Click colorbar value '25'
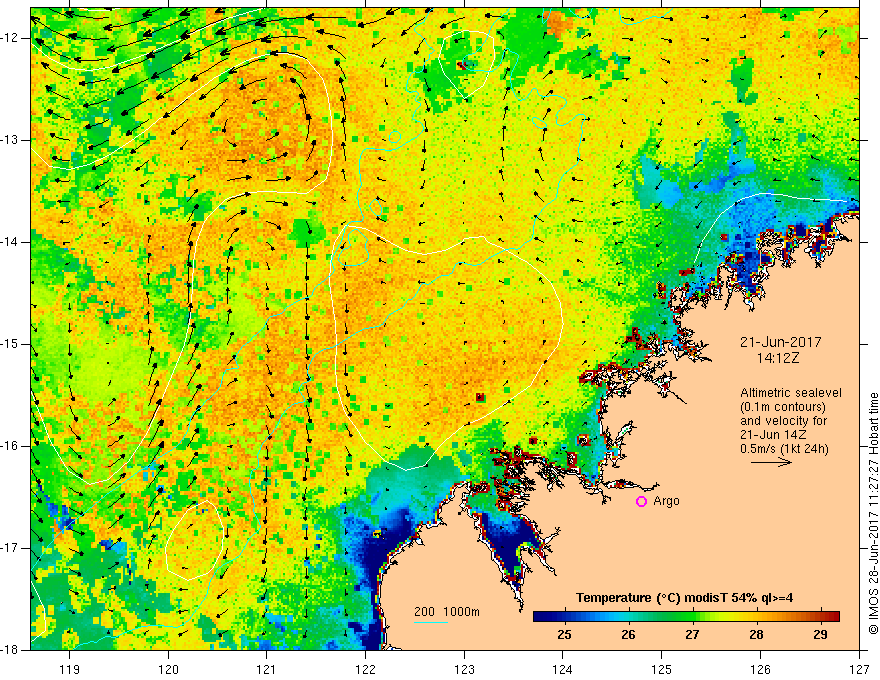 [x=565, y=635]
